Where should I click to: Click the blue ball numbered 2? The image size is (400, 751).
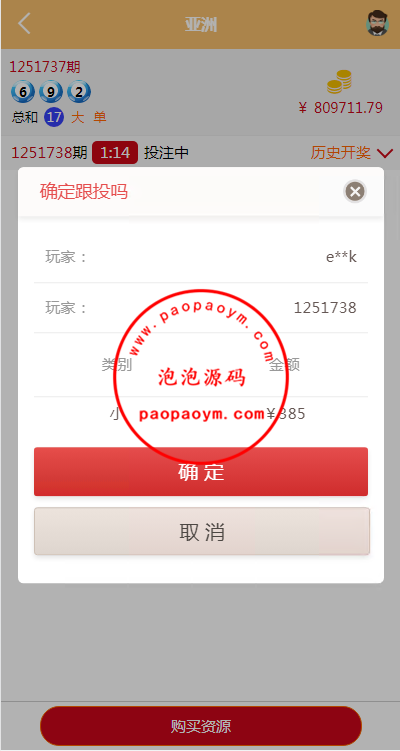coord(79,92)
